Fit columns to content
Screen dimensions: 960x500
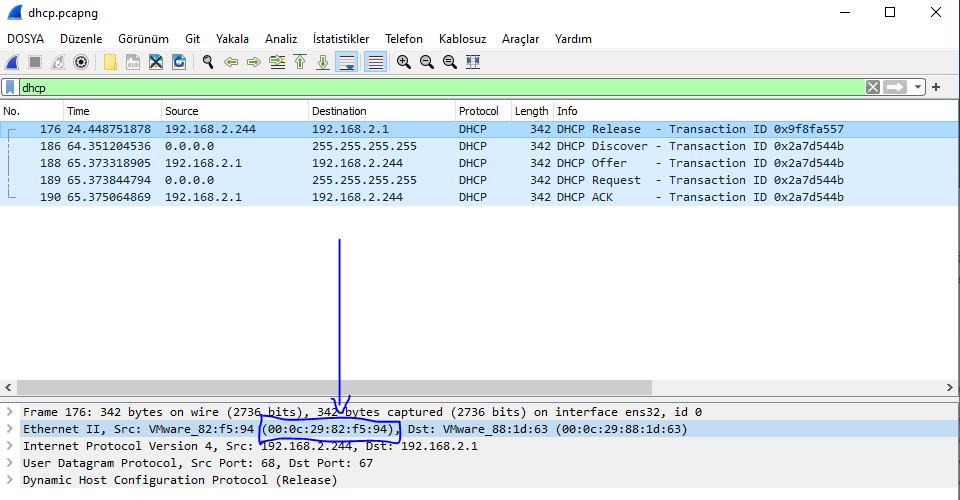473,62
